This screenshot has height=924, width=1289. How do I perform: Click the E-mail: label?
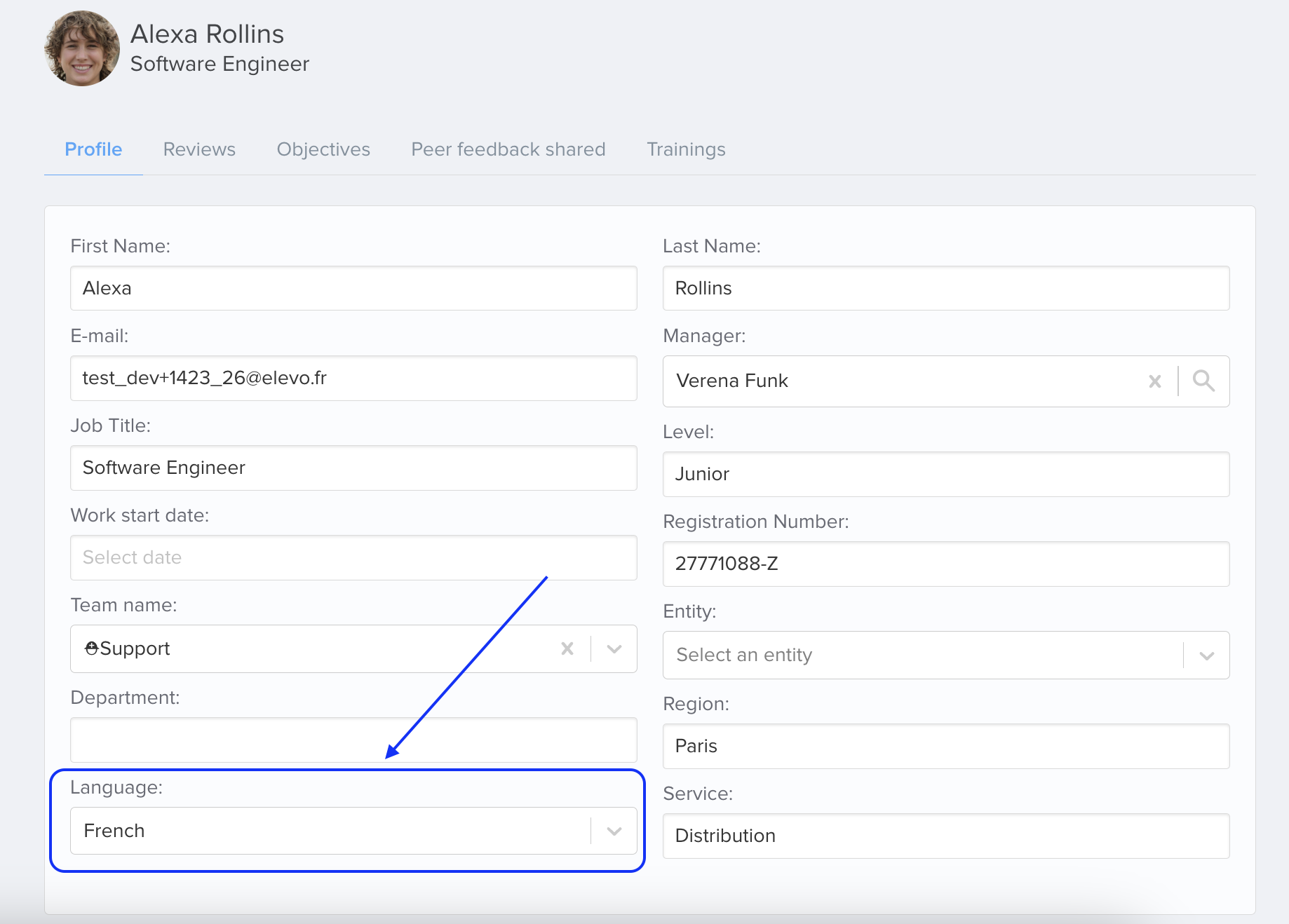point(100,336)
